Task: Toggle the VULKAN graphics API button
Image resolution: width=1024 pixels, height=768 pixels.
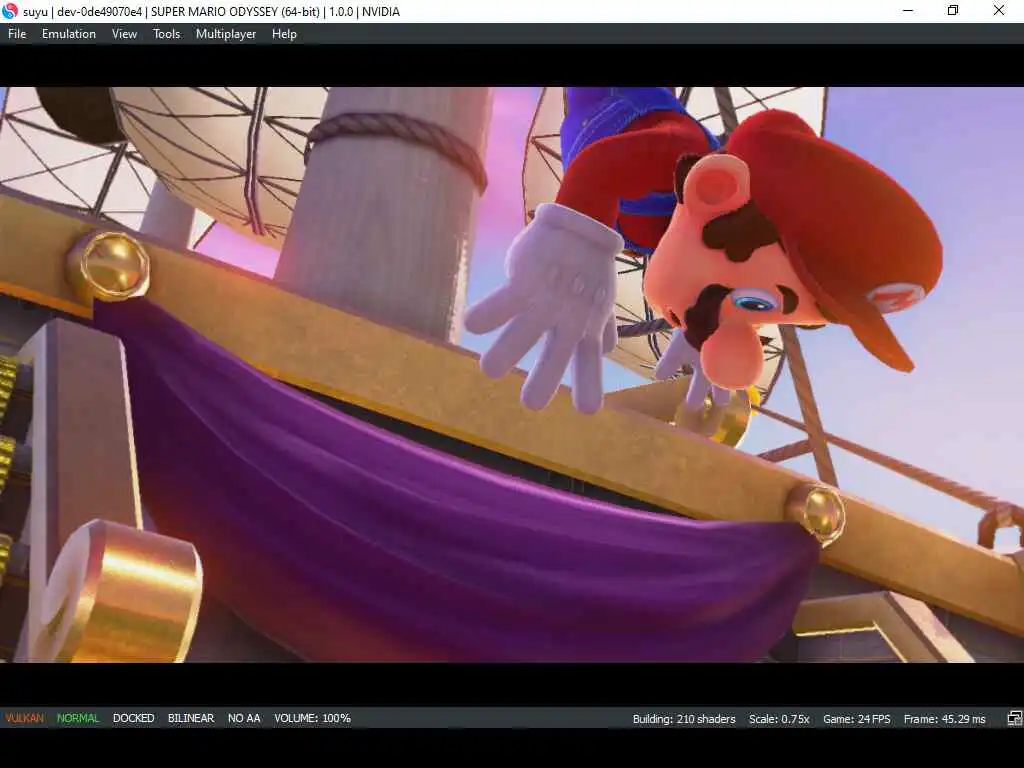Action: pos(25,718)
